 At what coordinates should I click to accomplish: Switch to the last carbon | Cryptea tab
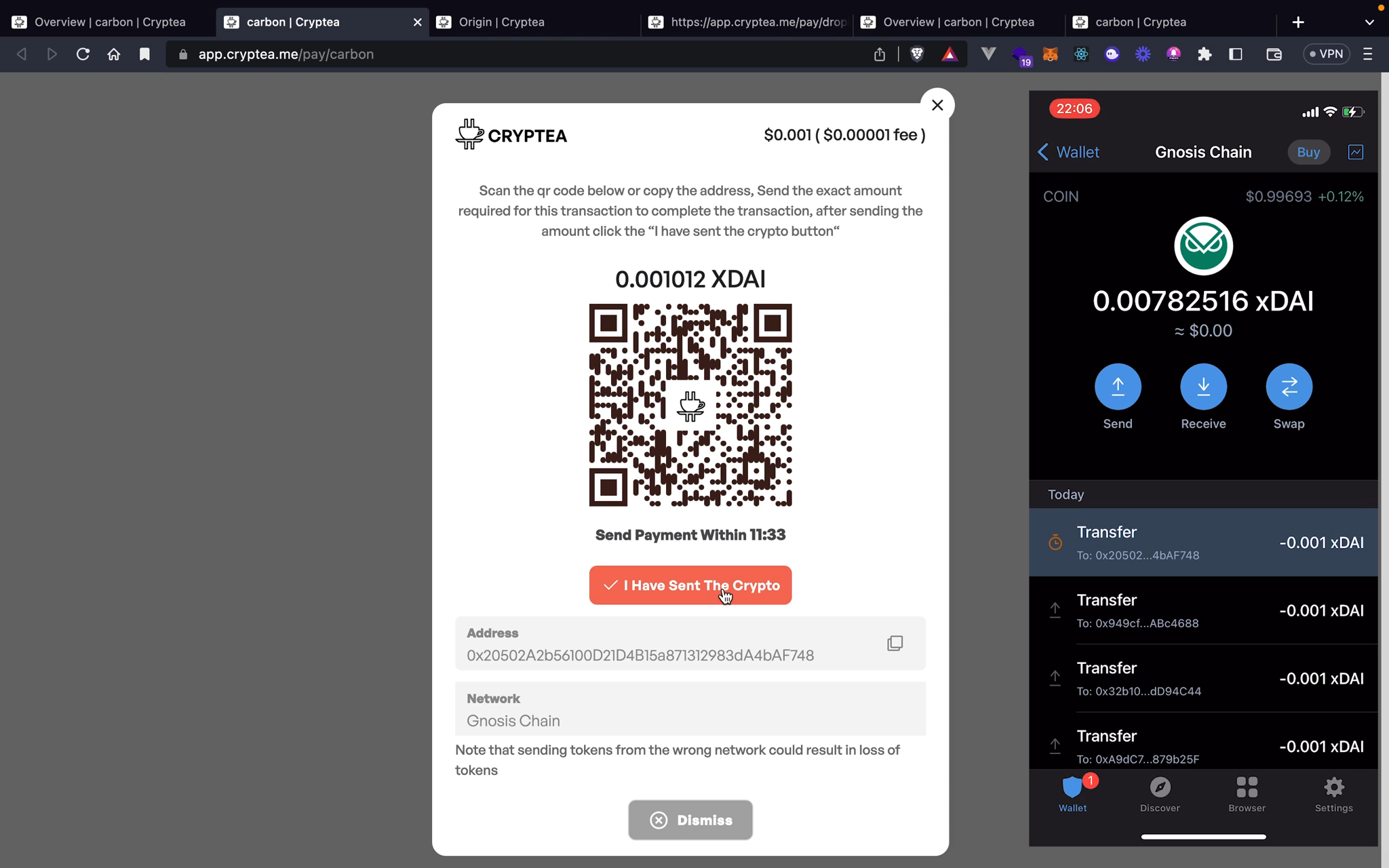[1170, 22]
